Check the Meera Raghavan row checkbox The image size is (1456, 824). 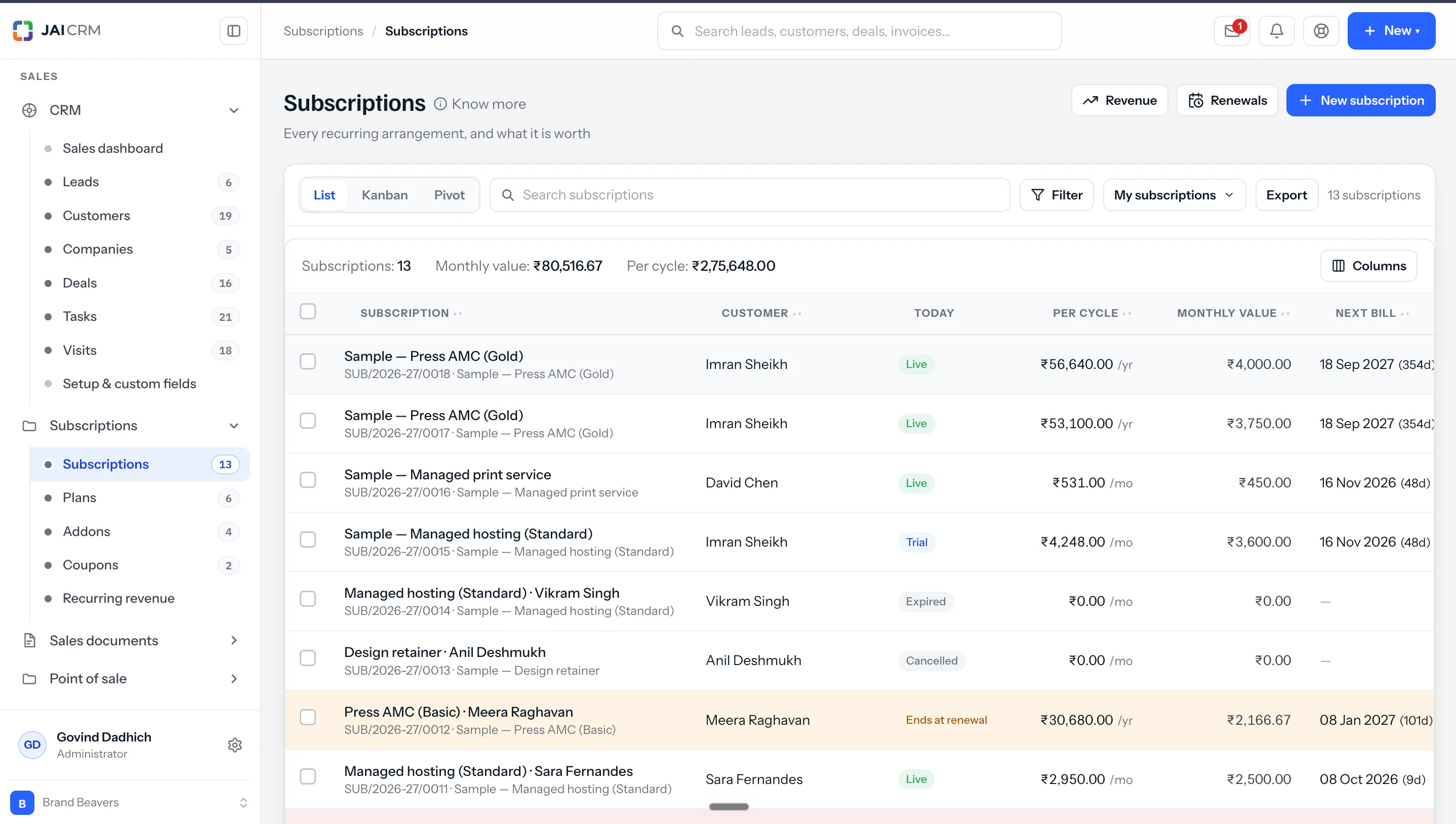click(308, 718)
